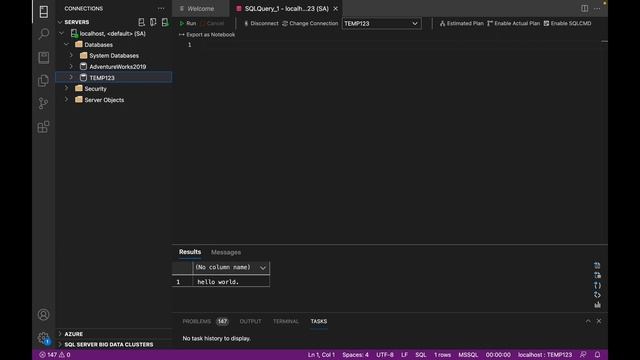Open editor more actions ellipsis
The image size is (640, 360).
tap(597, 8)
